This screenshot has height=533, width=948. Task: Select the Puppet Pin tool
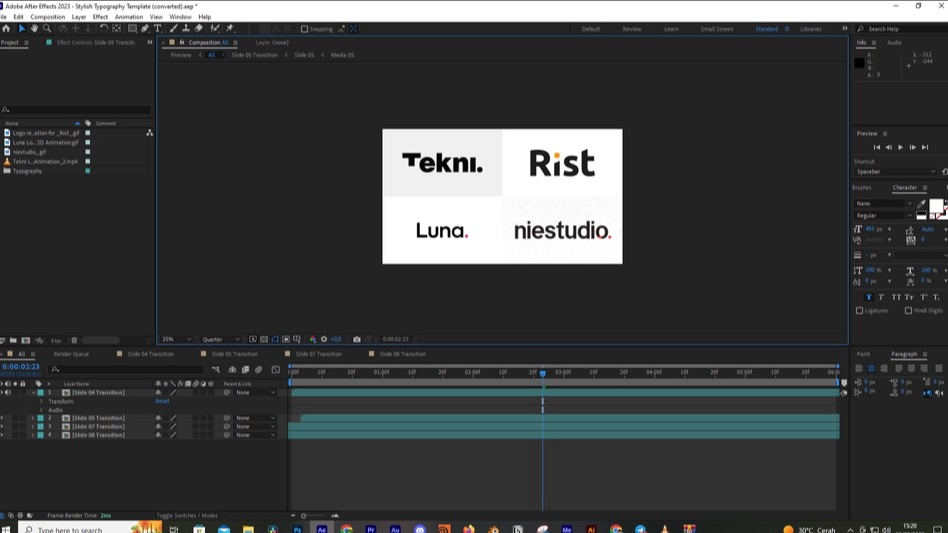[230, 28]
